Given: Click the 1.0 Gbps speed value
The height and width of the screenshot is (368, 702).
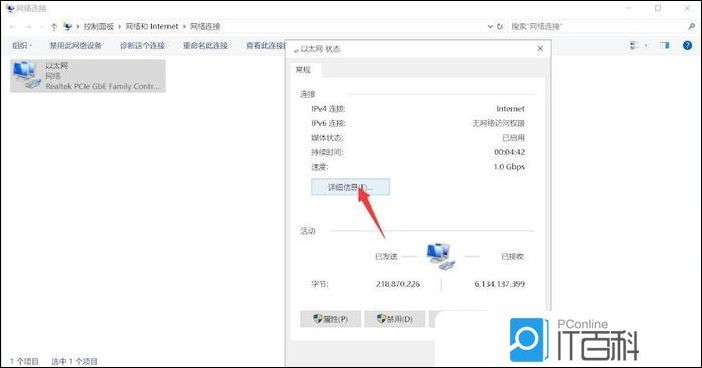Looking at the screenshot, I should 509,167.
